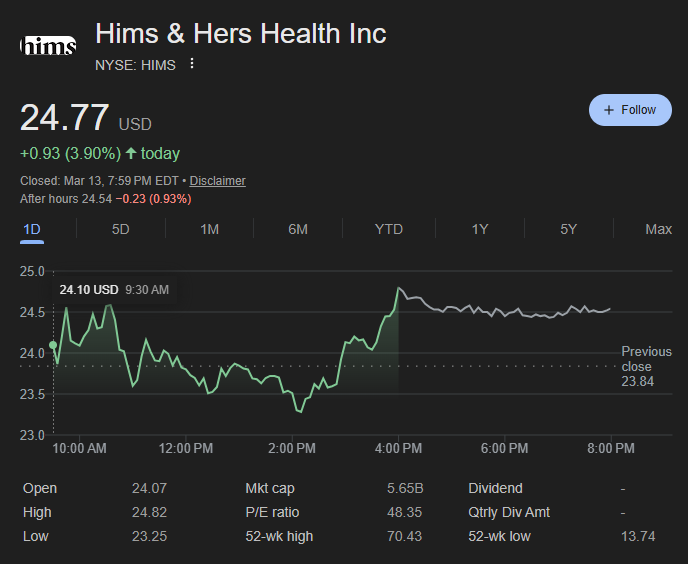Click the Mkt cap statistic
This screenshot has height=564, width=688.
tap(270, 488)
